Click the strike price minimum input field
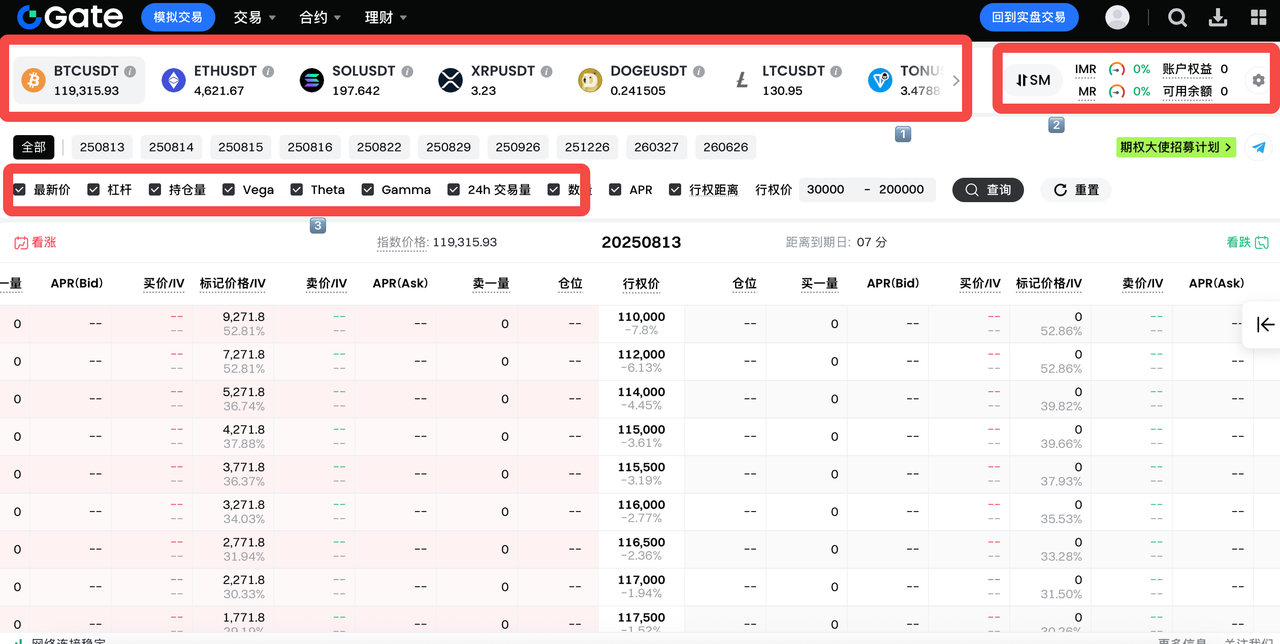 tap(826, 189)
